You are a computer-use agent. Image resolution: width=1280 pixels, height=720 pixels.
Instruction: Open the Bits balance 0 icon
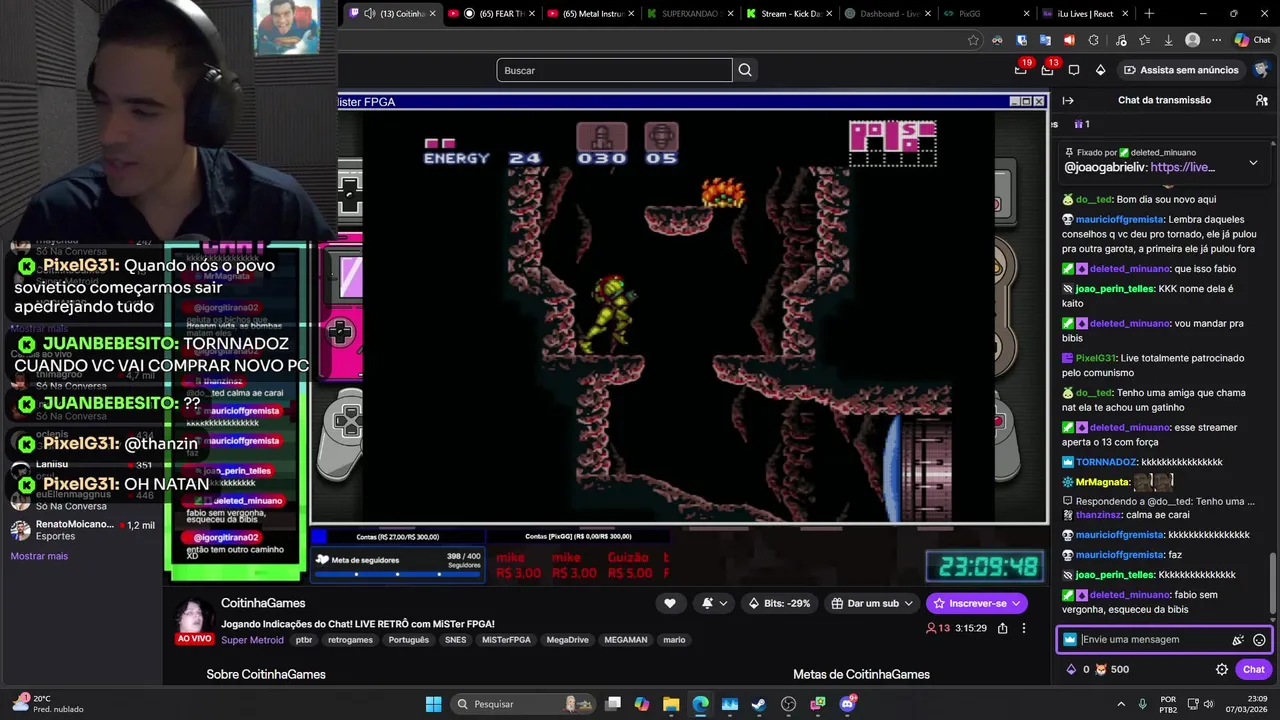pos(1077,670)
